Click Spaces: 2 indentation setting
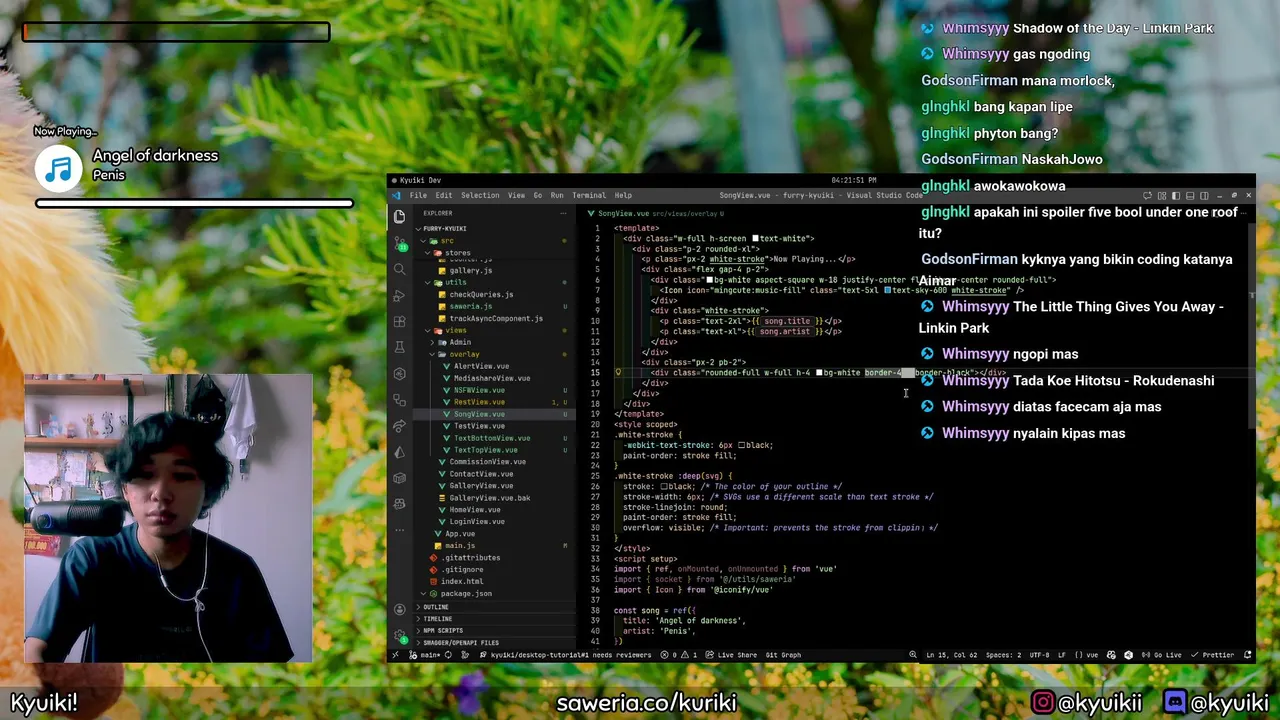1280x720 pixels. coord(1003,655)
